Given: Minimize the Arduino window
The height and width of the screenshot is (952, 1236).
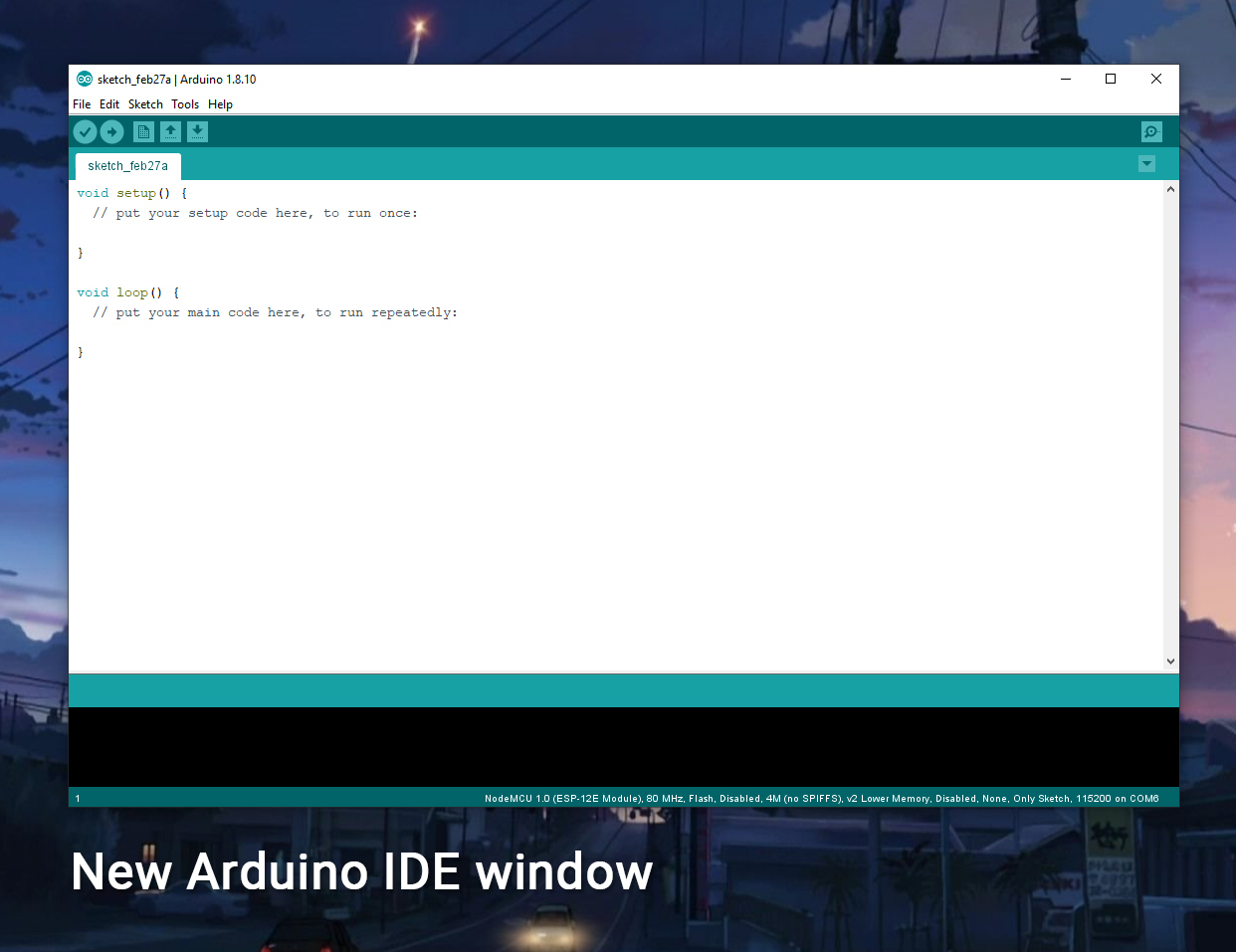Looking at the screenshot, I should (x=1066, y=79).
